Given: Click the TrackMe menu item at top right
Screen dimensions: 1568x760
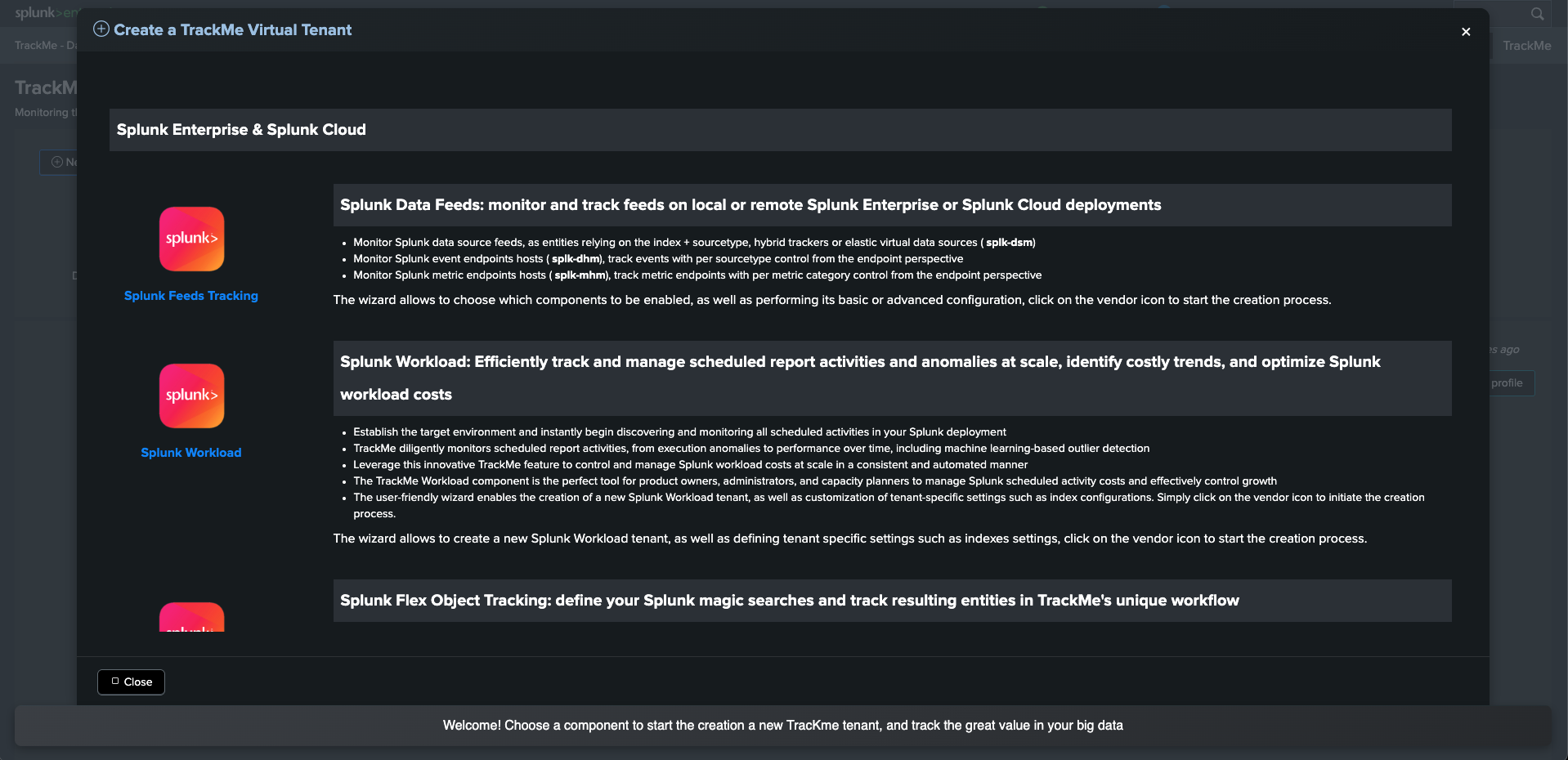Looking at the screenshot, I should (1526, 46).
